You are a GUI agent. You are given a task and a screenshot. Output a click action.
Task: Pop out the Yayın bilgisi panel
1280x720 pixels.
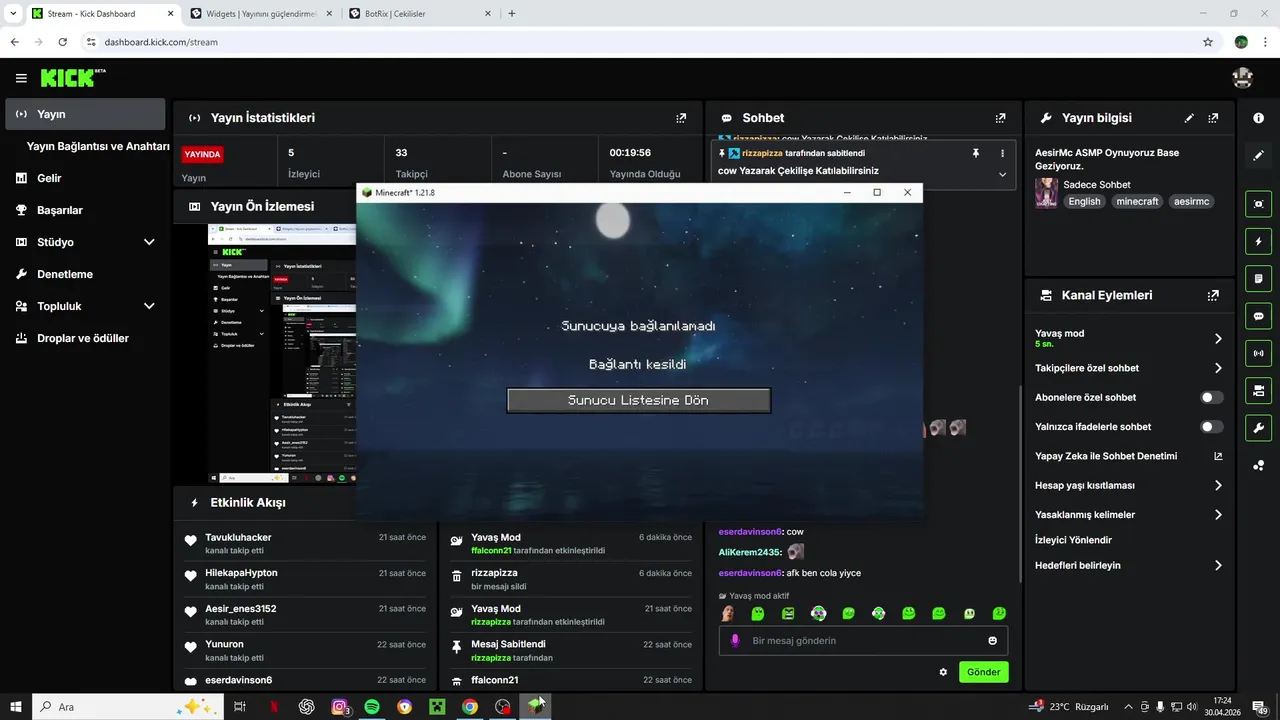pyautogui.click(x=1213, y=118)
